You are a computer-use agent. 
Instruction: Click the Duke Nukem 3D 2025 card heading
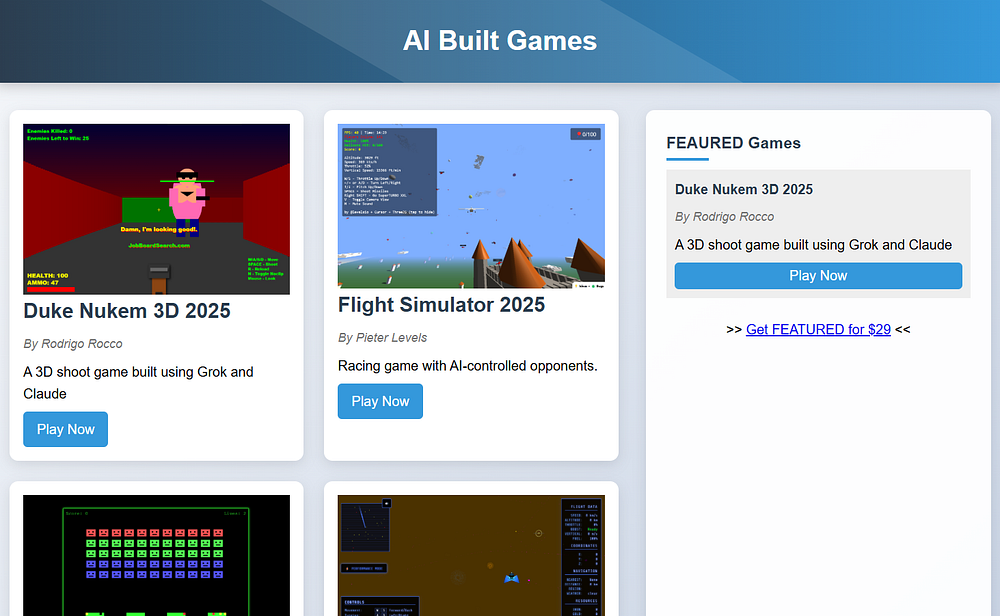pyautogui.click(x=127, y=311)
